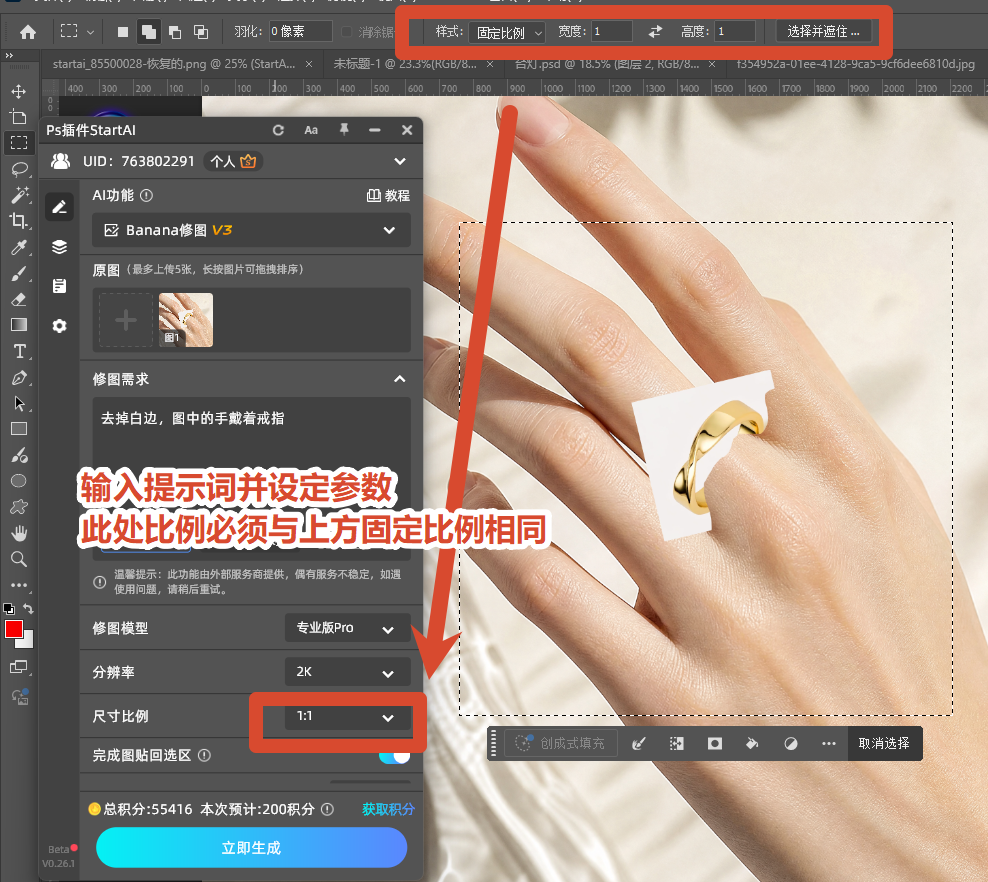The width and height of the screenshot is (988, 882).
Task: Open StartAI layers stack sidebar icon
Action: pos(59,246)
